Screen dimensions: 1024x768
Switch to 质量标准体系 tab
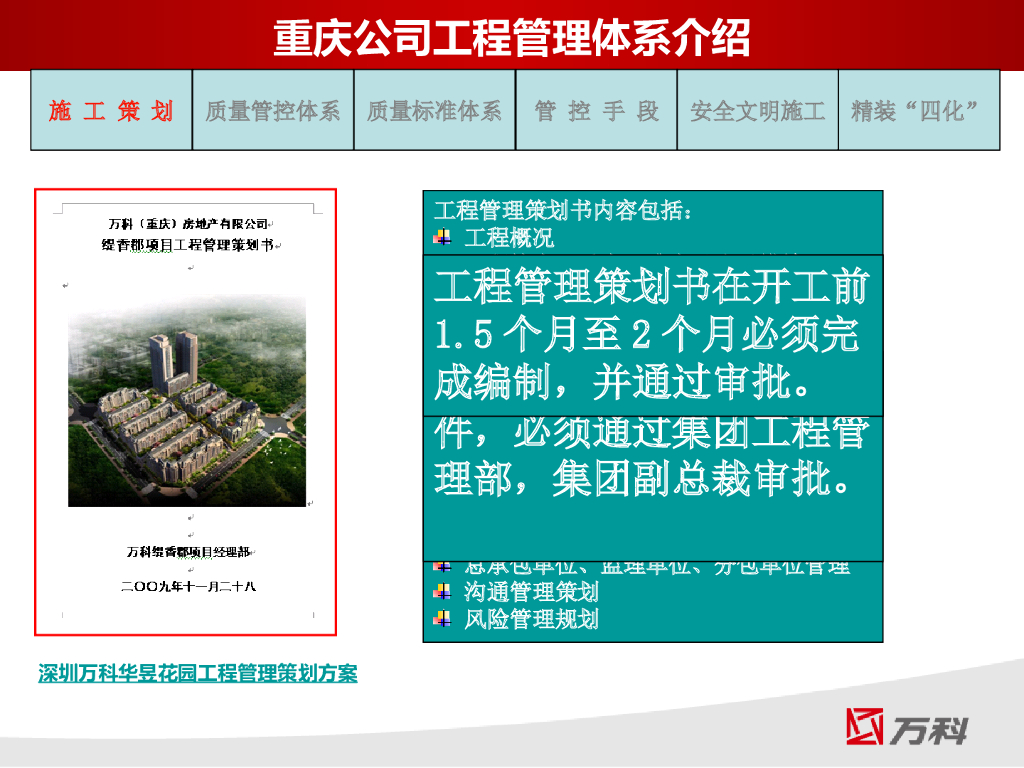point(434,110)
